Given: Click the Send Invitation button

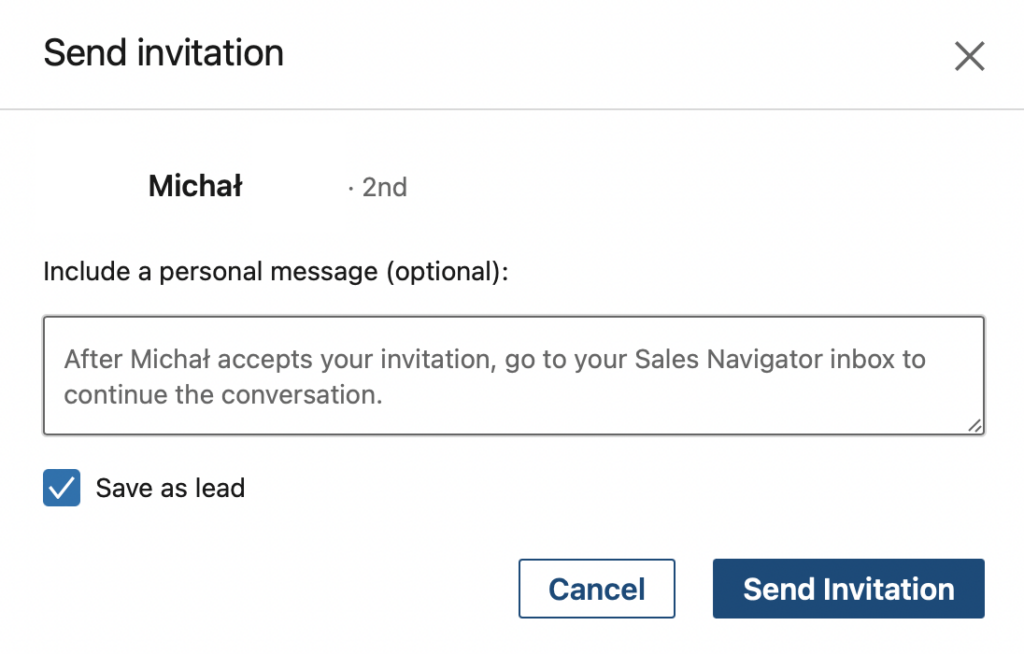Looking at the screenshot, I should [848, 589].
